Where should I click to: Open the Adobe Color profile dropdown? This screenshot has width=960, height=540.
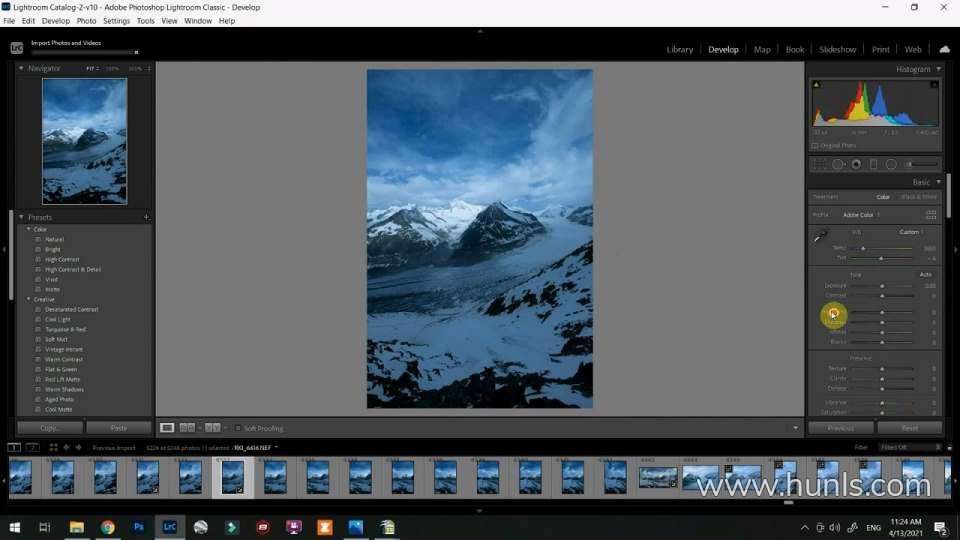point(861,215)
